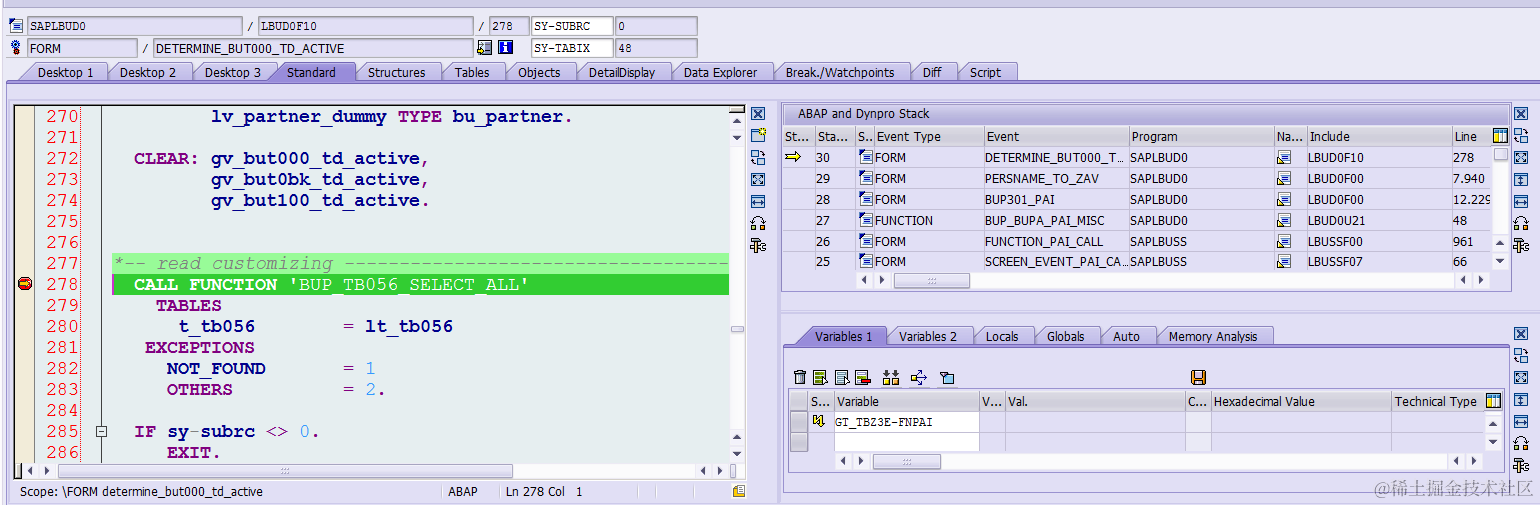Switch to the Desktop 3 tab
The image size is (1540, 505).
[232, 72]
